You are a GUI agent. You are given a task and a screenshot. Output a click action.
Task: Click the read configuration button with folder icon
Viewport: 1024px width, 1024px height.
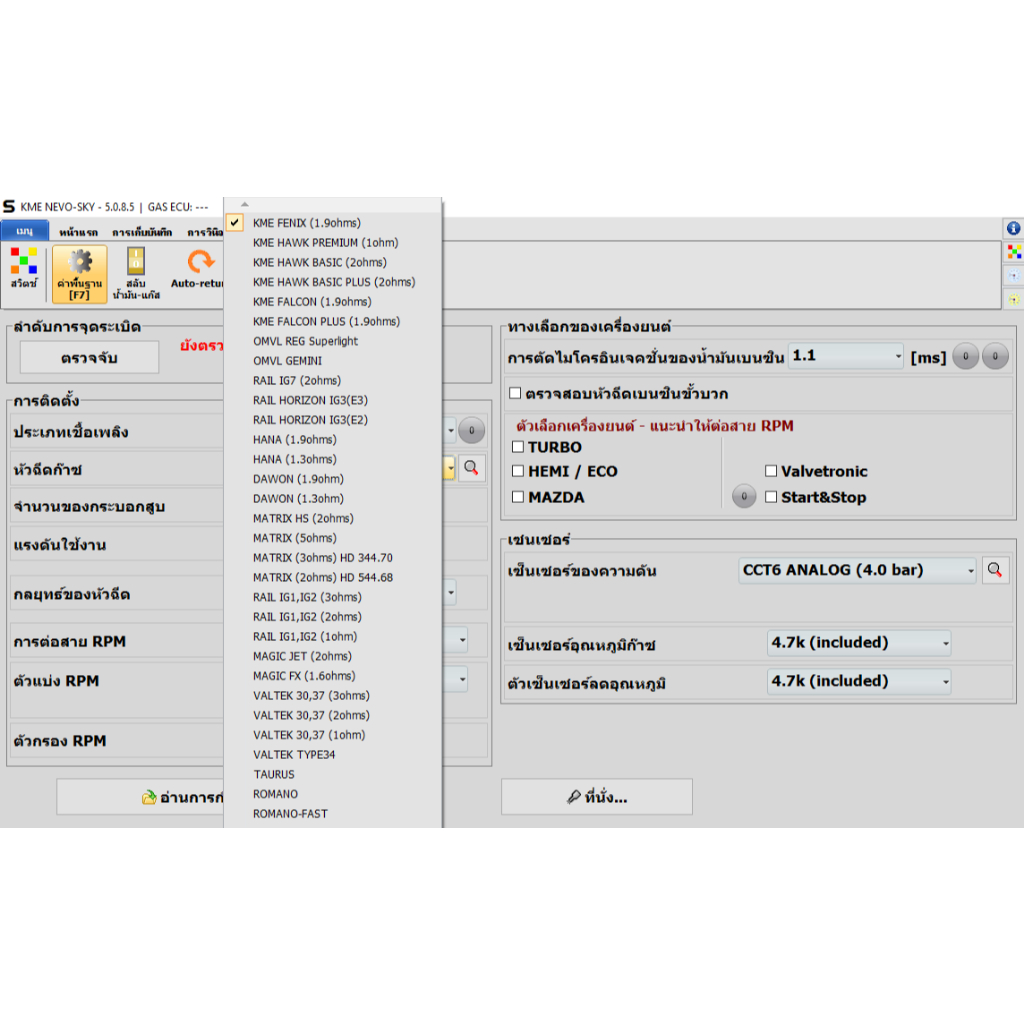coord(140,797)
